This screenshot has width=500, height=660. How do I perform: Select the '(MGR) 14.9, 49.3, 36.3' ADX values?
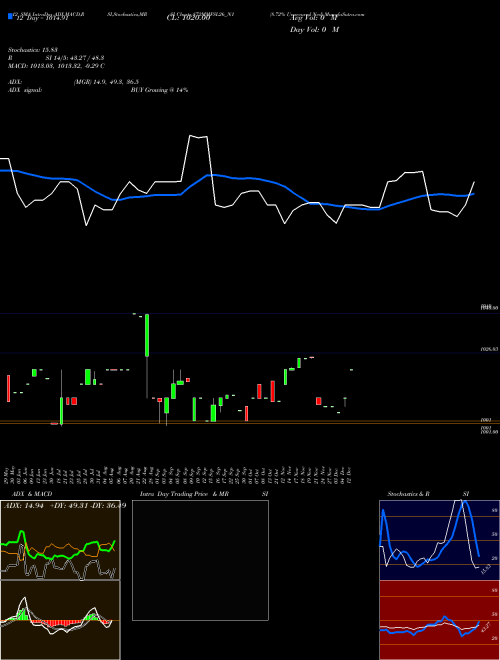tap(106, 82)
